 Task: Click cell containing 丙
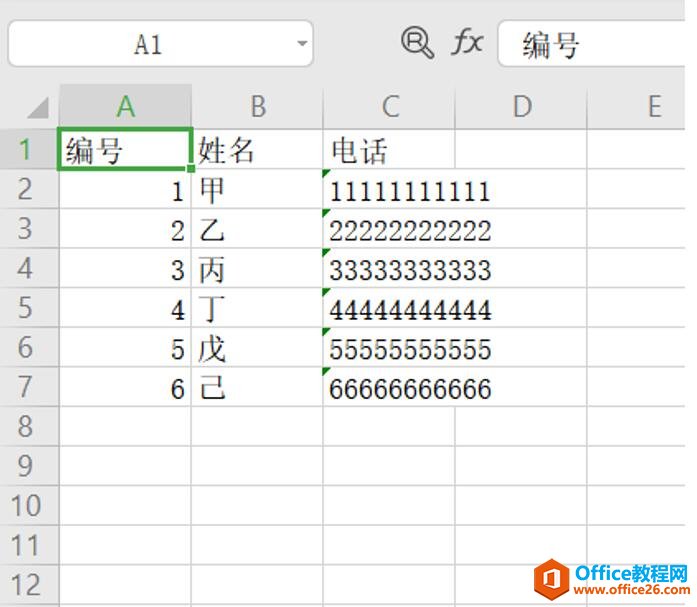(257, 268)
